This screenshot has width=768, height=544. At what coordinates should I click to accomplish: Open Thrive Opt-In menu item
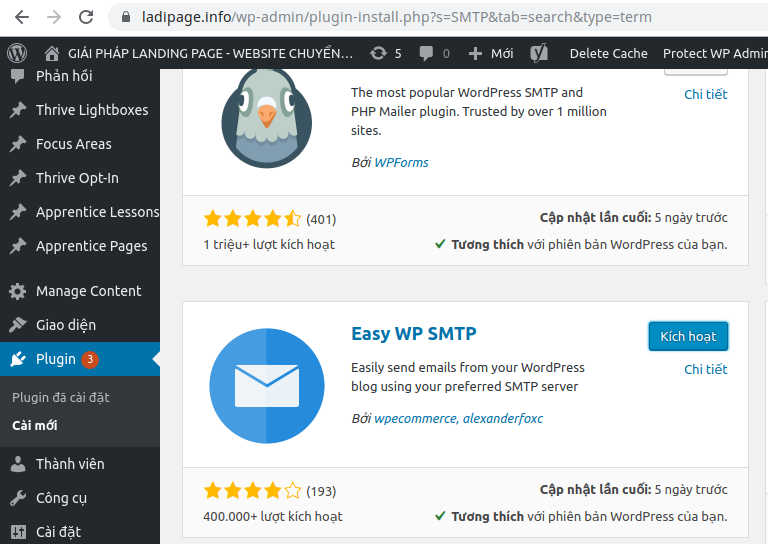coord(77,178)
